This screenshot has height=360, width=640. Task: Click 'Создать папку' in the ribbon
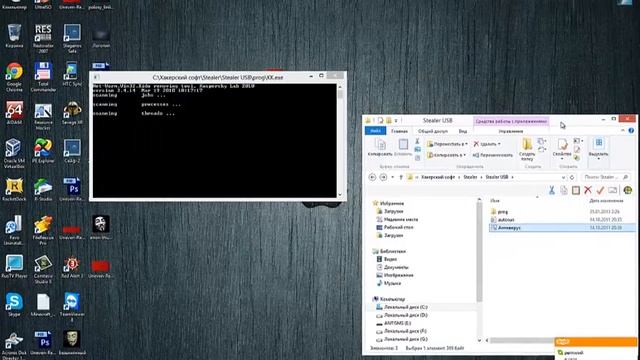coord(527,149)
